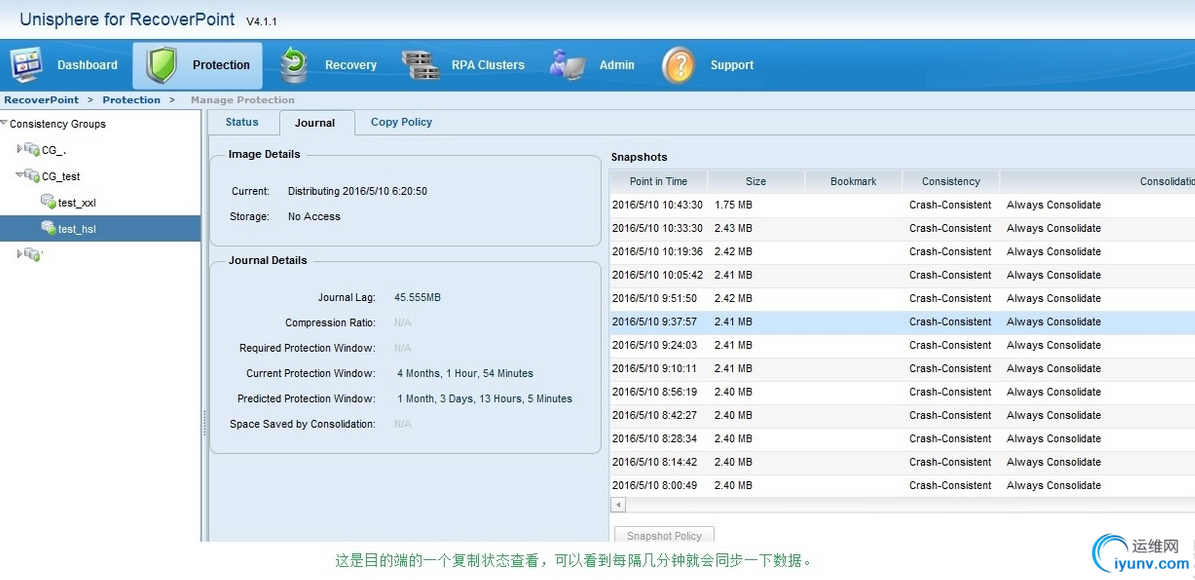Sort by the Bookmark column header

coord(854,181)
